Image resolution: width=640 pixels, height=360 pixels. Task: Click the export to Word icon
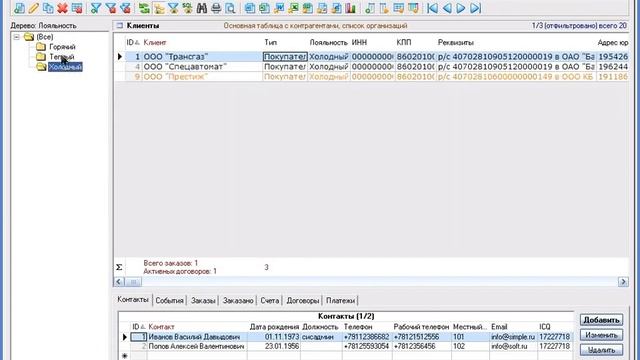[250, 7]
